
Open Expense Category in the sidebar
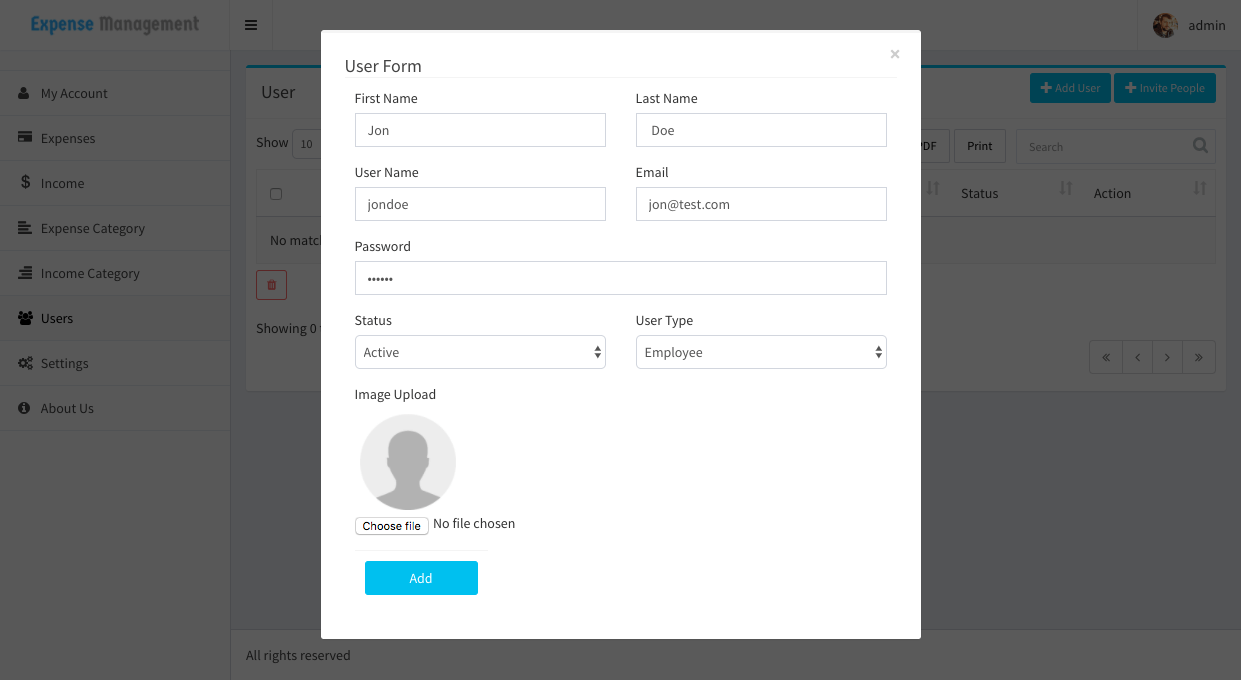(115, 228)
